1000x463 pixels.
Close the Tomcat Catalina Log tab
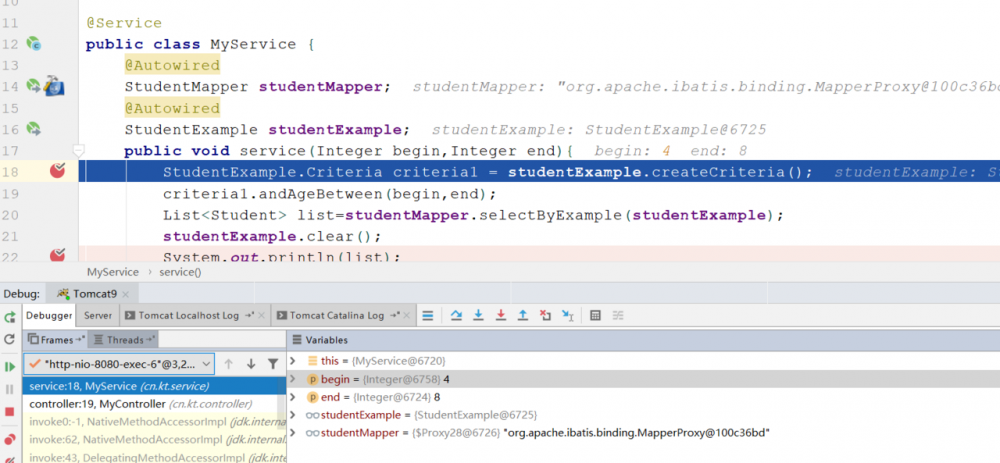[x=407, y=316]
